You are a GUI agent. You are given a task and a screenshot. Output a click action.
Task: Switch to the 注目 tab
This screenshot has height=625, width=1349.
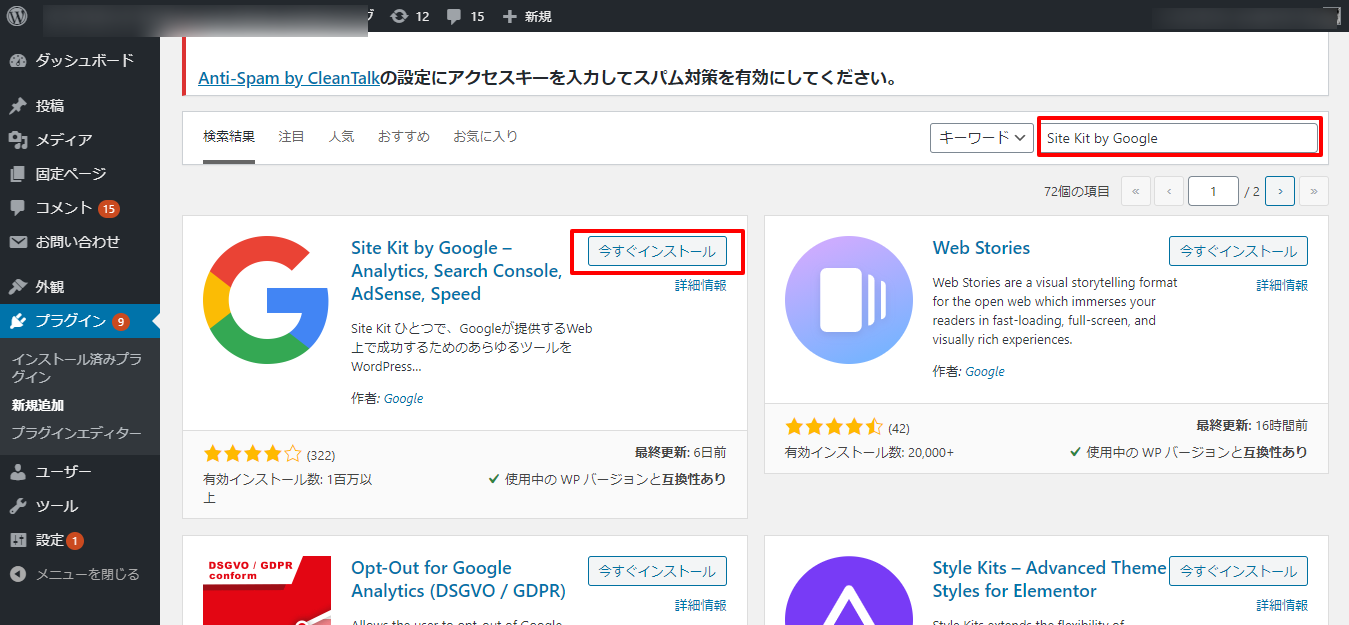[291, 137]
